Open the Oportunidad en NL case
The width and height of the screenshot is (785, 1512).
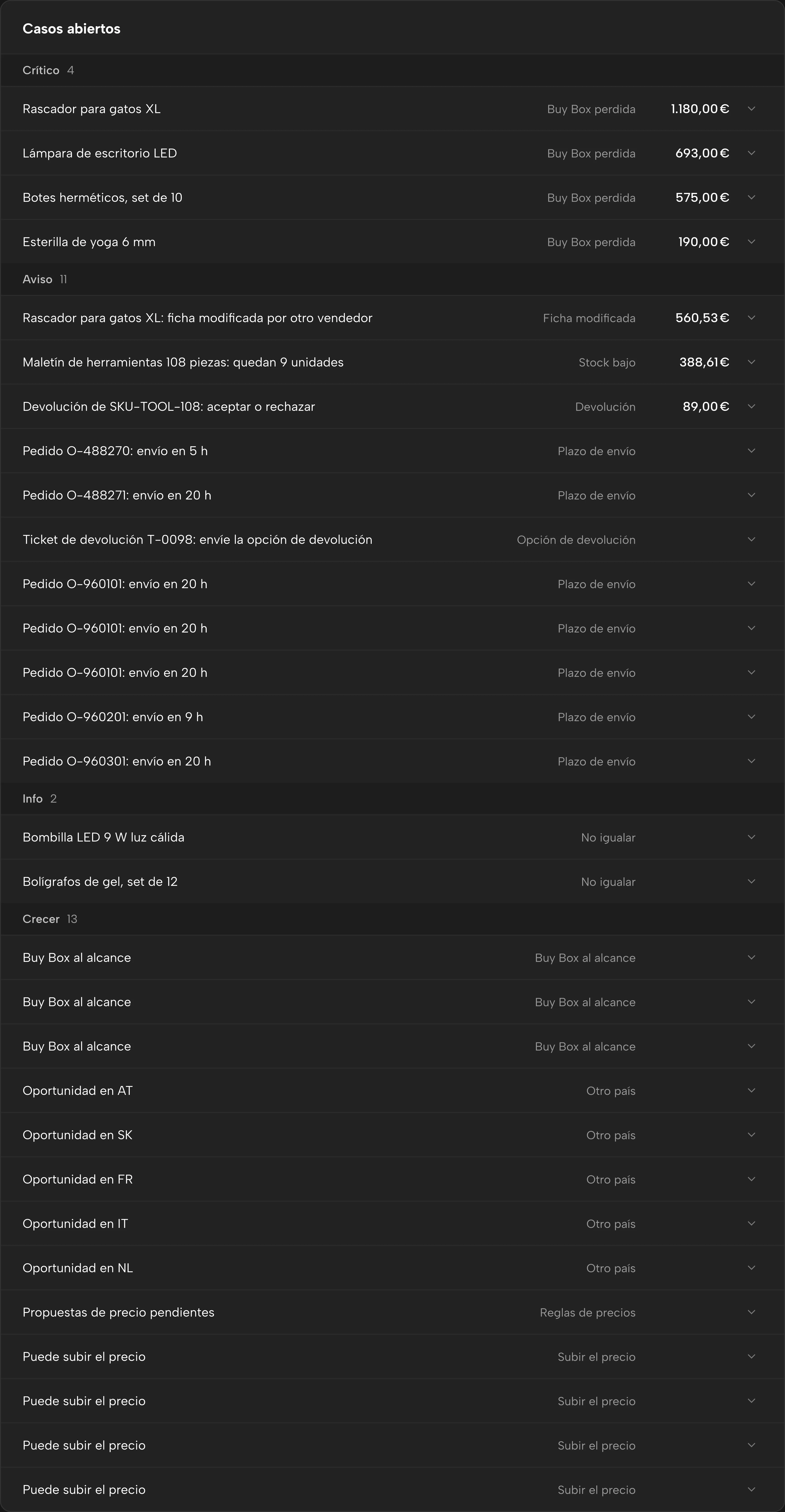(392, 1268)
